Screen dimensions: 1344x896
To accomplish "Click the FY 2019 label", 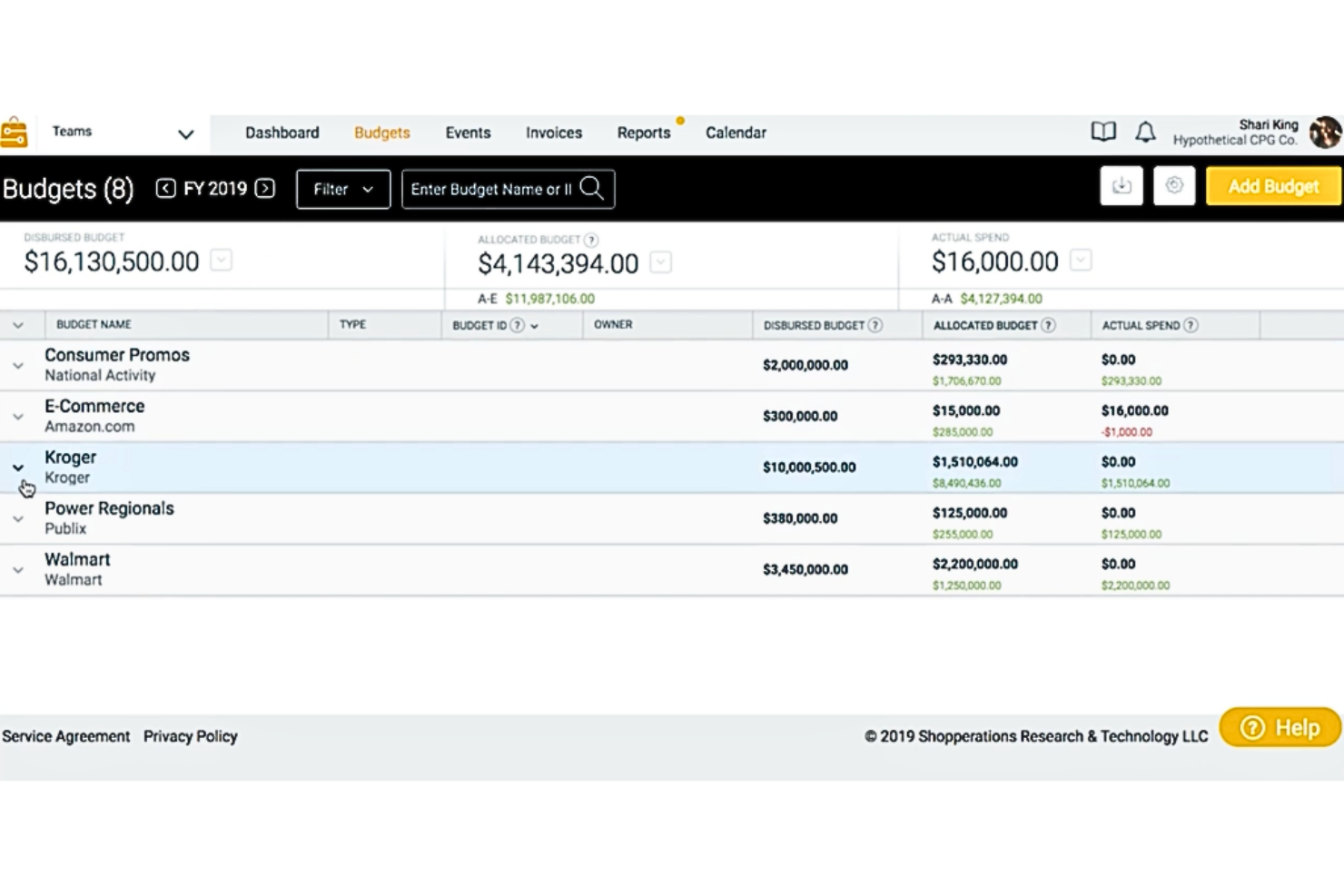I will (x=215, y=188).
